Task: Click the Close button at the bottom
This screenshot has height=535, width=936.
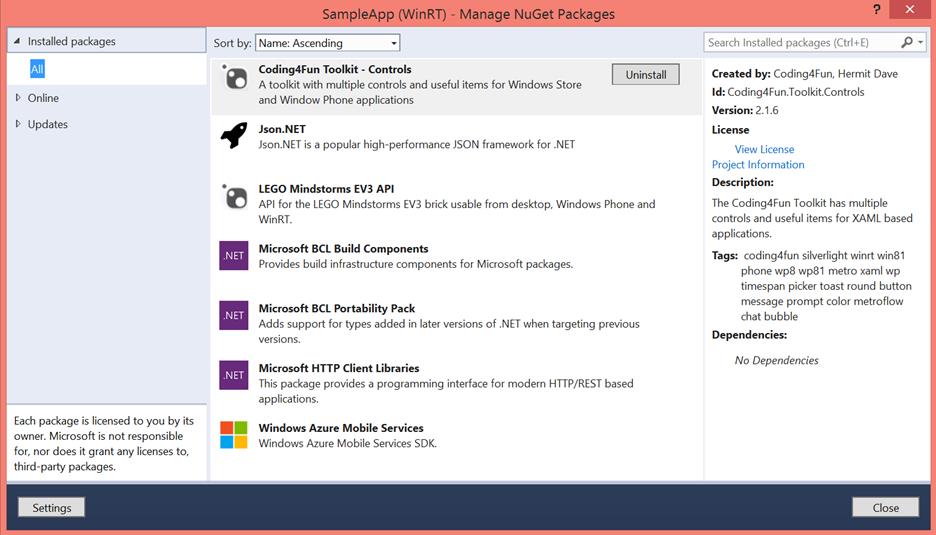Action: point(885,508)
